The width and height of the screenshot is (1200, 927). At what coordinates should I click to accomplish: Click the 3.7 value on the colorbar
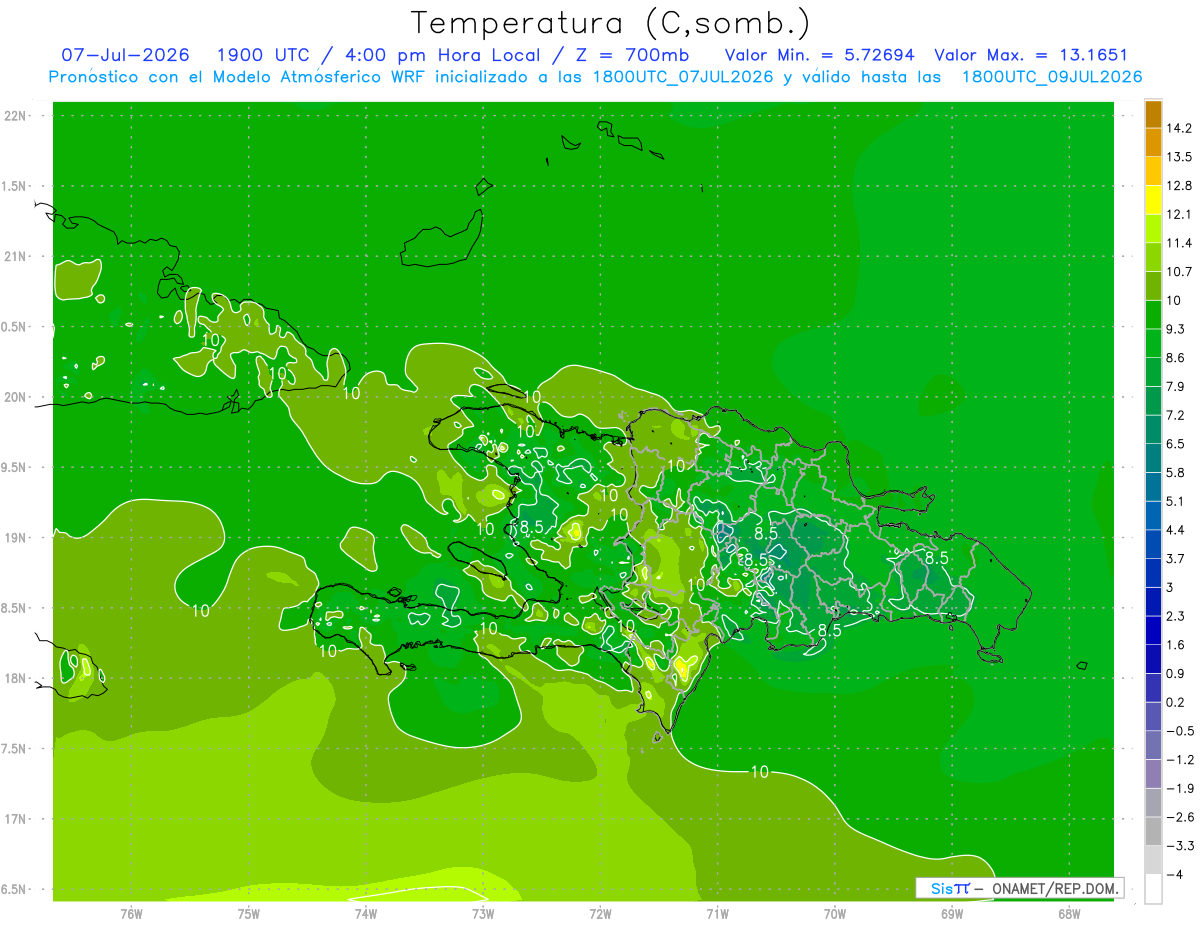tap(1176, 558)
